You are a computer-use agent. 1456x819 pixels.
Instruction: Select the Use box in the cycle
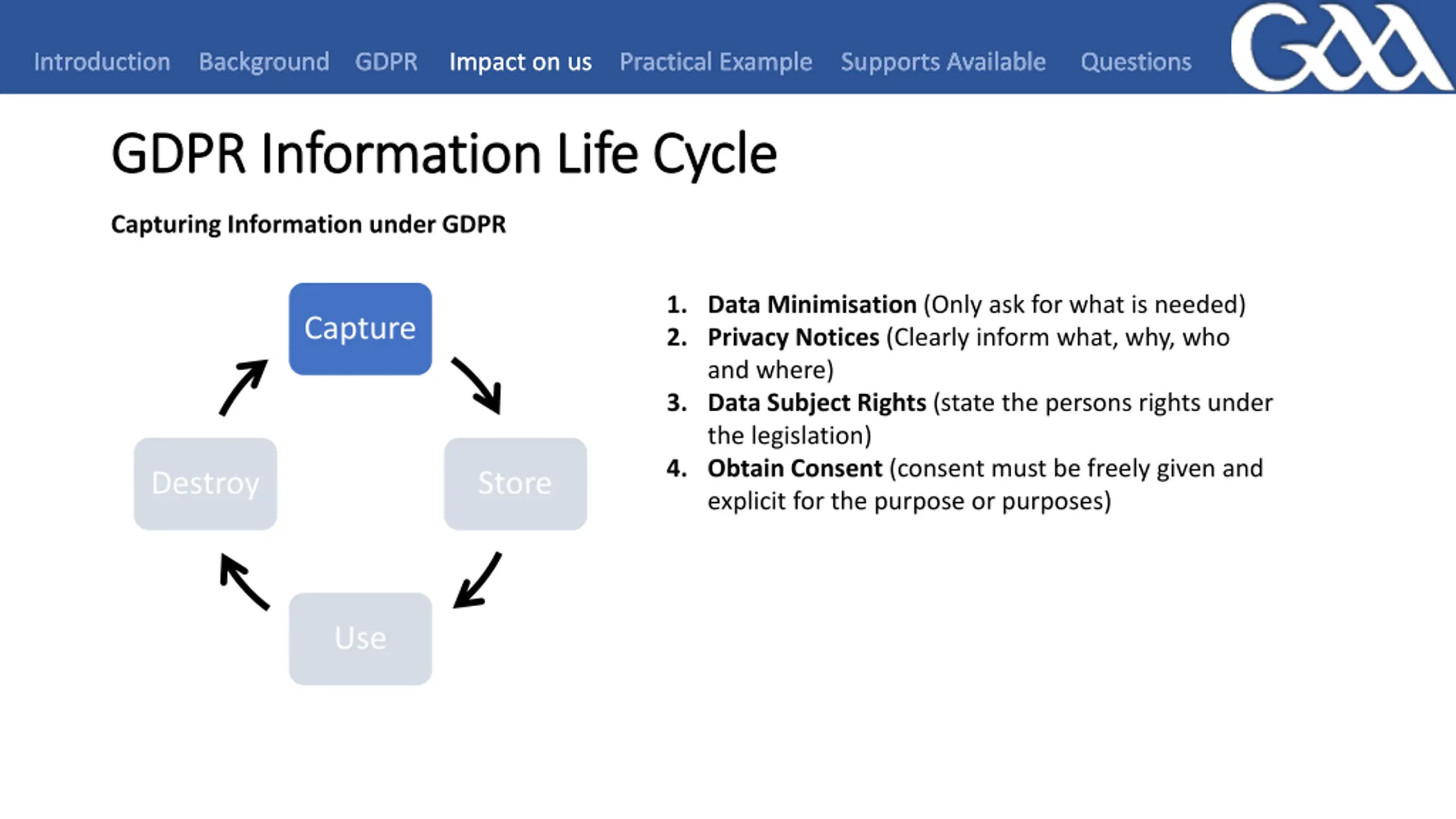(x=360, y=639)
